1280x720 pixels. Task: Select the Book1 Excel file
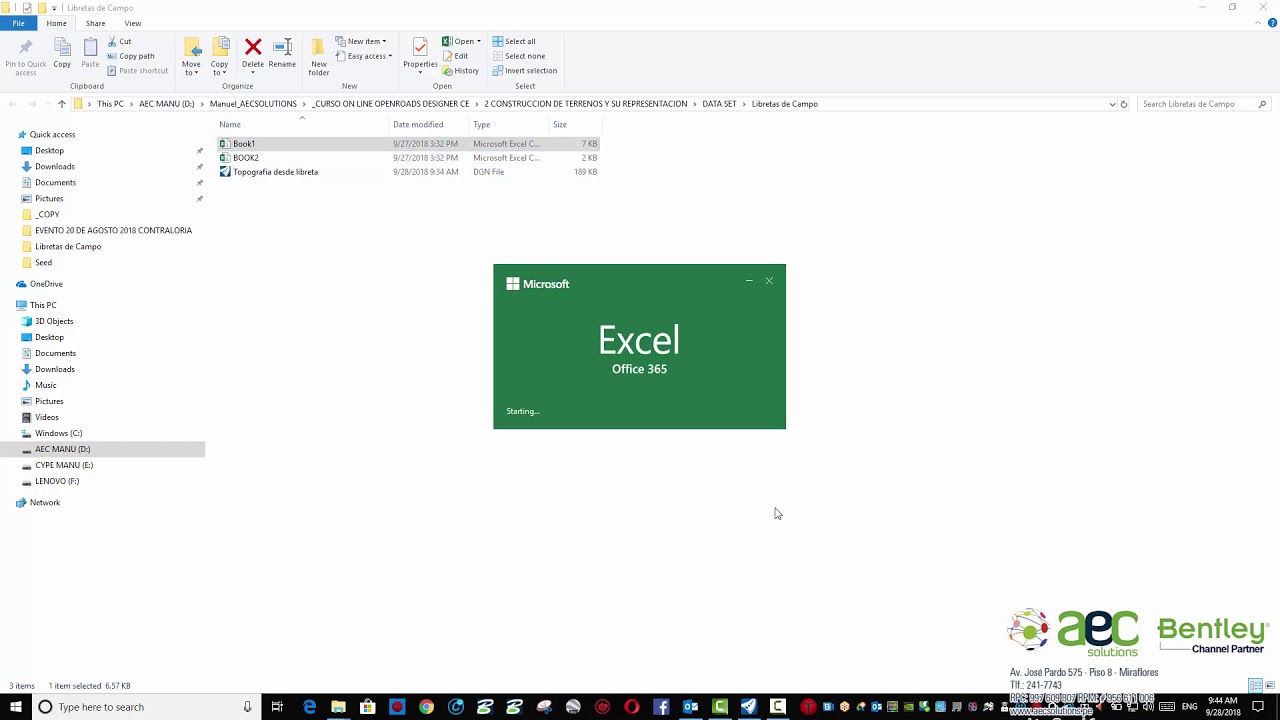coord(409,144)
